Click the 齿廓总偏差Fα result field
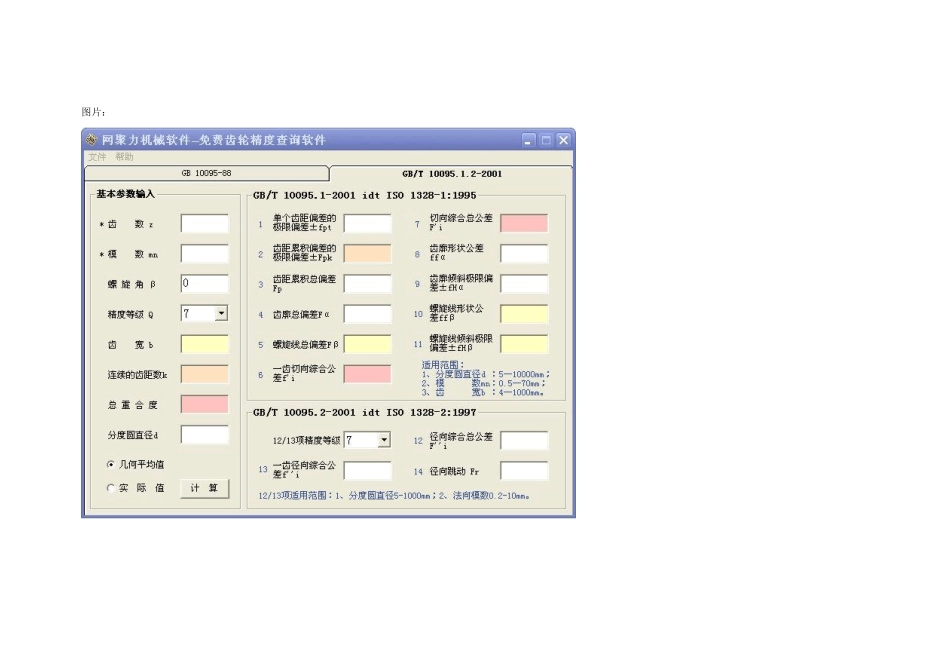 point(368,314)
